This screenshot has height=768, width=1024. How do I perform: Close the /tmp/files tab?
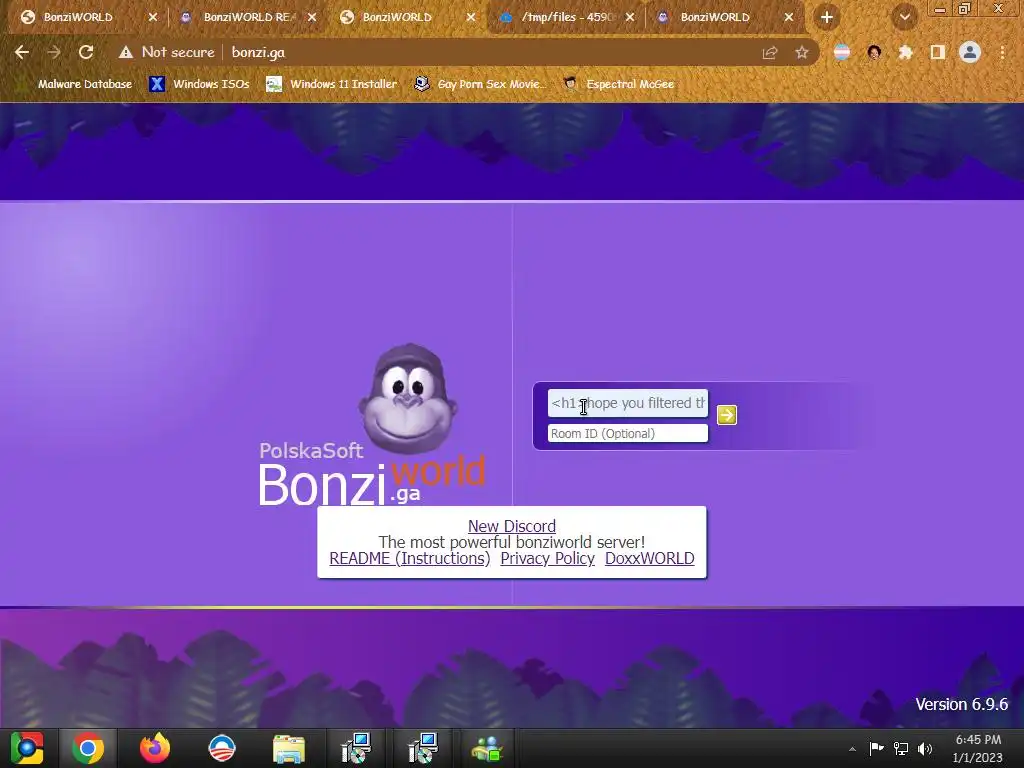[x=630, y=18]
